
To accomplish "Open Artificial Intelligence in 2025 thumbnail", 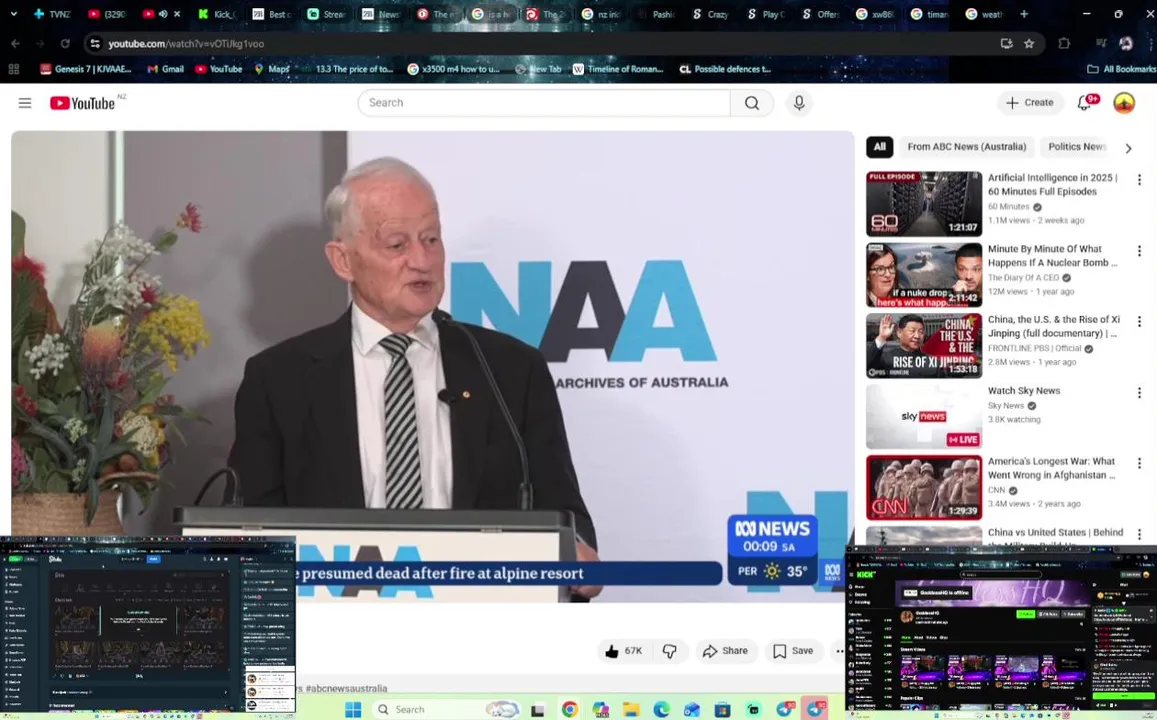I will point(924,204).
